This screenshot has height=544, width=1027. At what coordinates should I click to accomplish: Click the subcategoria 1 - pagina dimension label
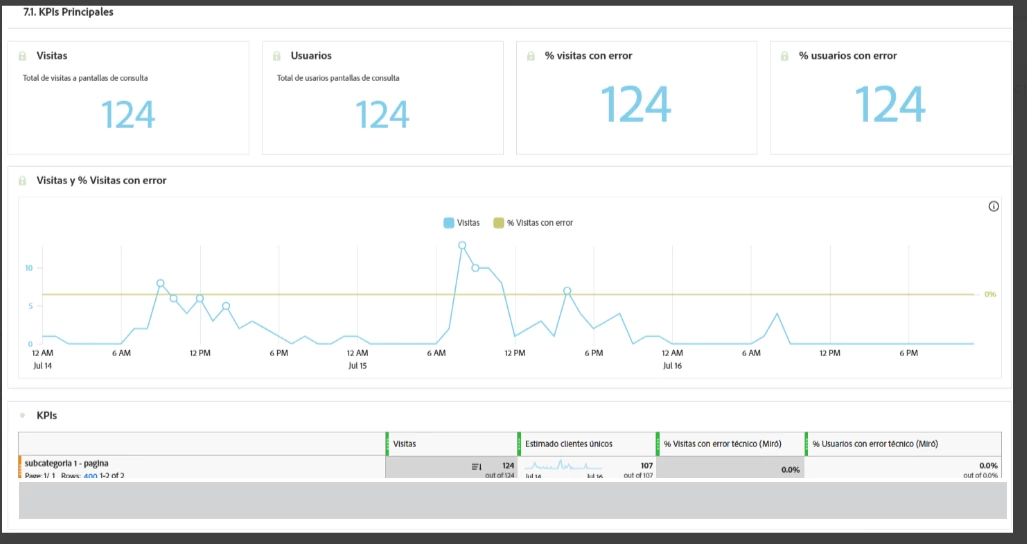[67, 463]
